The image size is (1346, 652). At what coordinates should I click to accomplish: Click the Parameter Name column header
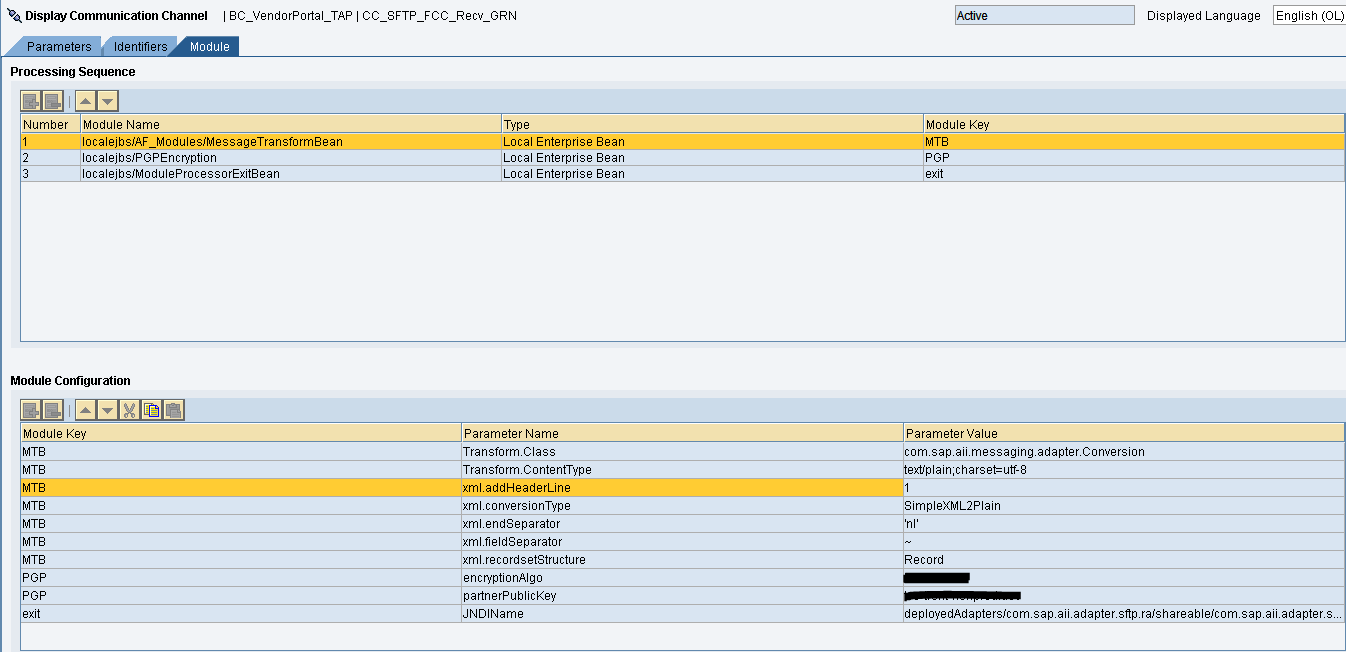point(510,433)
